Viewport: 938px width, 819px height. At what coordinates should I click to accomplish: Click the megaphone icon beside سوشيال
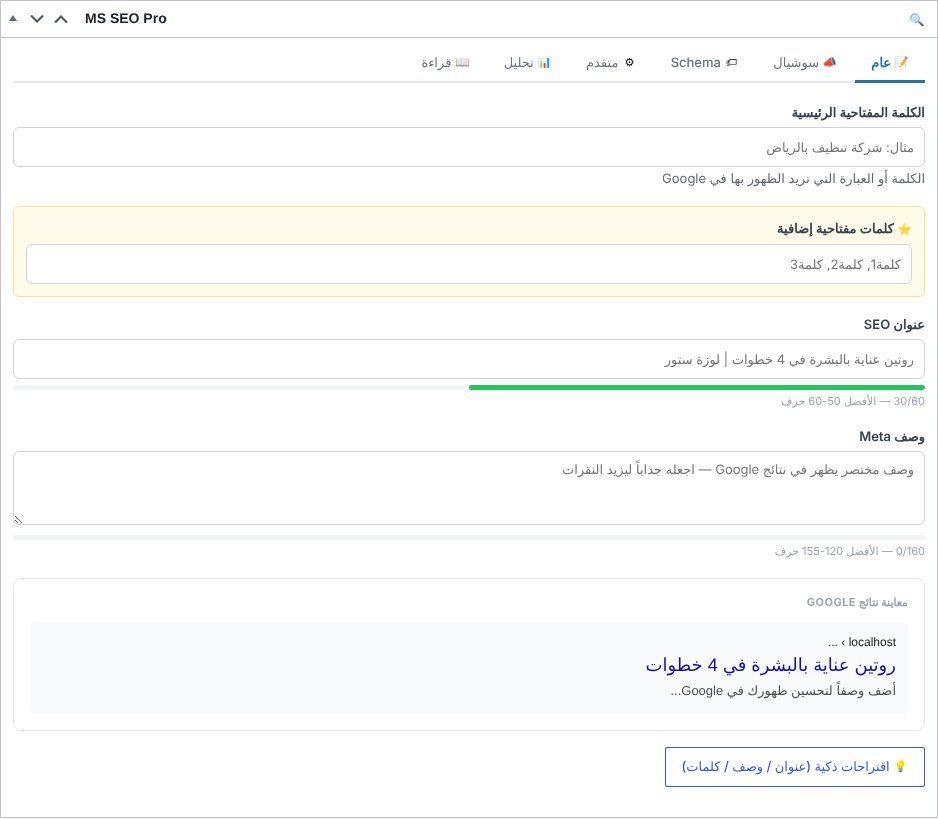click(x=829, y=62)
